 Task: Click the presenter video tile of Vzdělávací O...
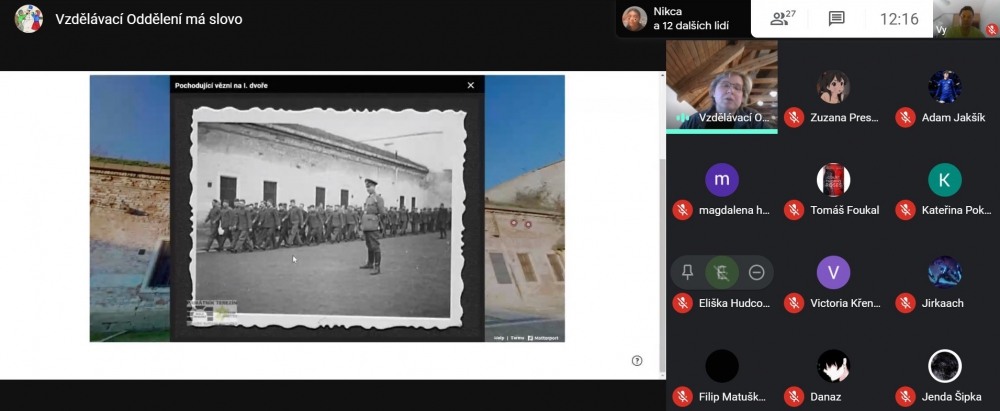click(722, 87)
